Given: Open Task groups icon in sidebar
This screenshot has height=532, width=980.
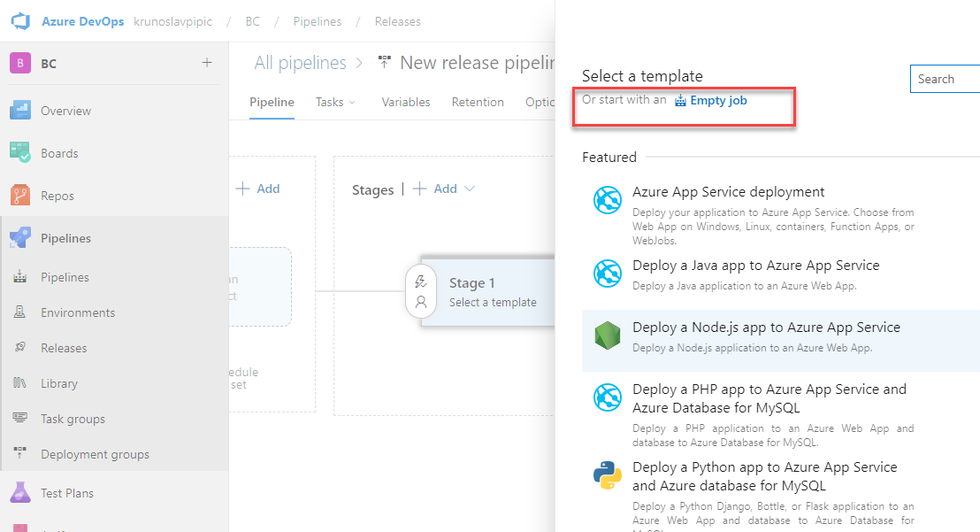Looking at the screenshot, I should click(x=20, y=417).
